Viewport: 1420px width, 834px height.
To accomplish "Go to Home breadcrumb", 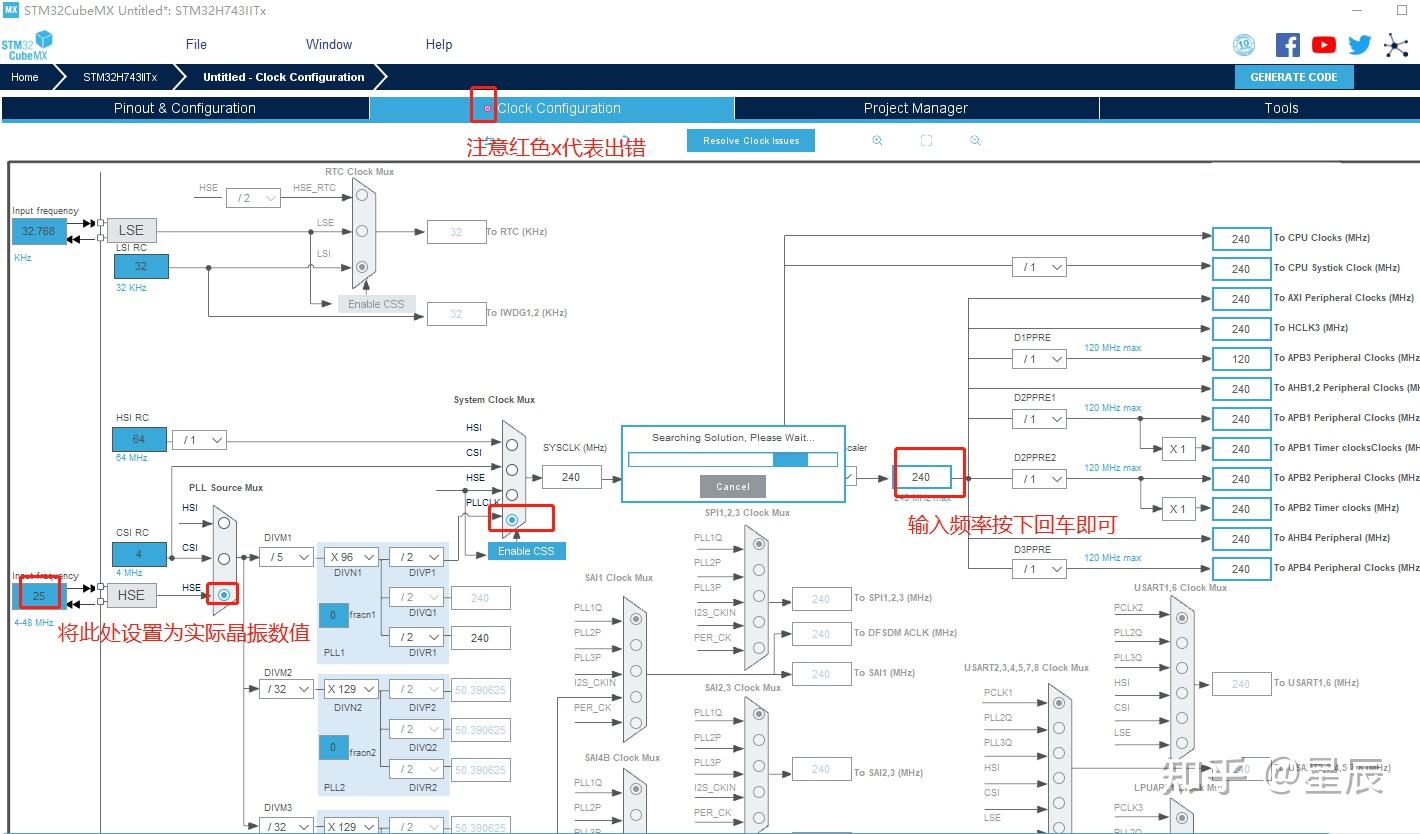I will (x=25, y=77).
